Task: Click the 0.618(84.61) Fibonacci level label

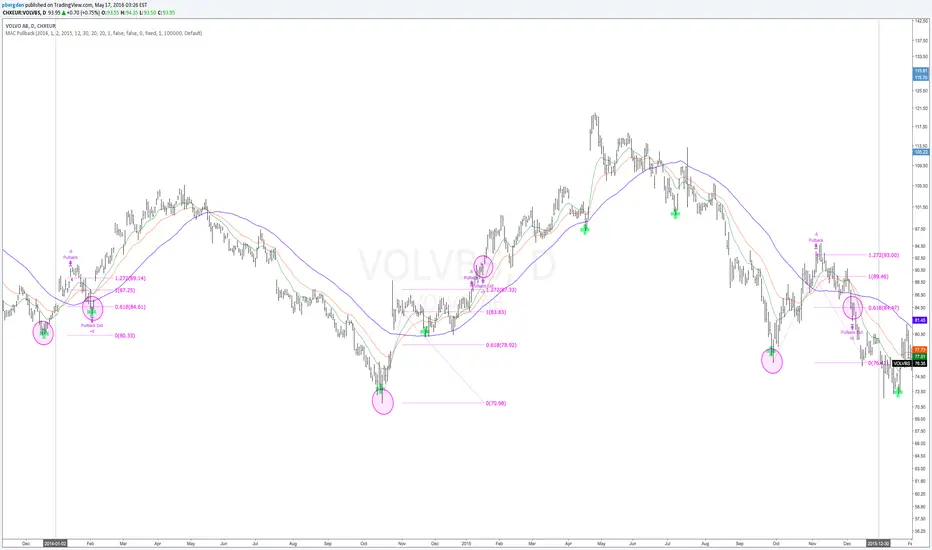Action: tap(130, 307)
